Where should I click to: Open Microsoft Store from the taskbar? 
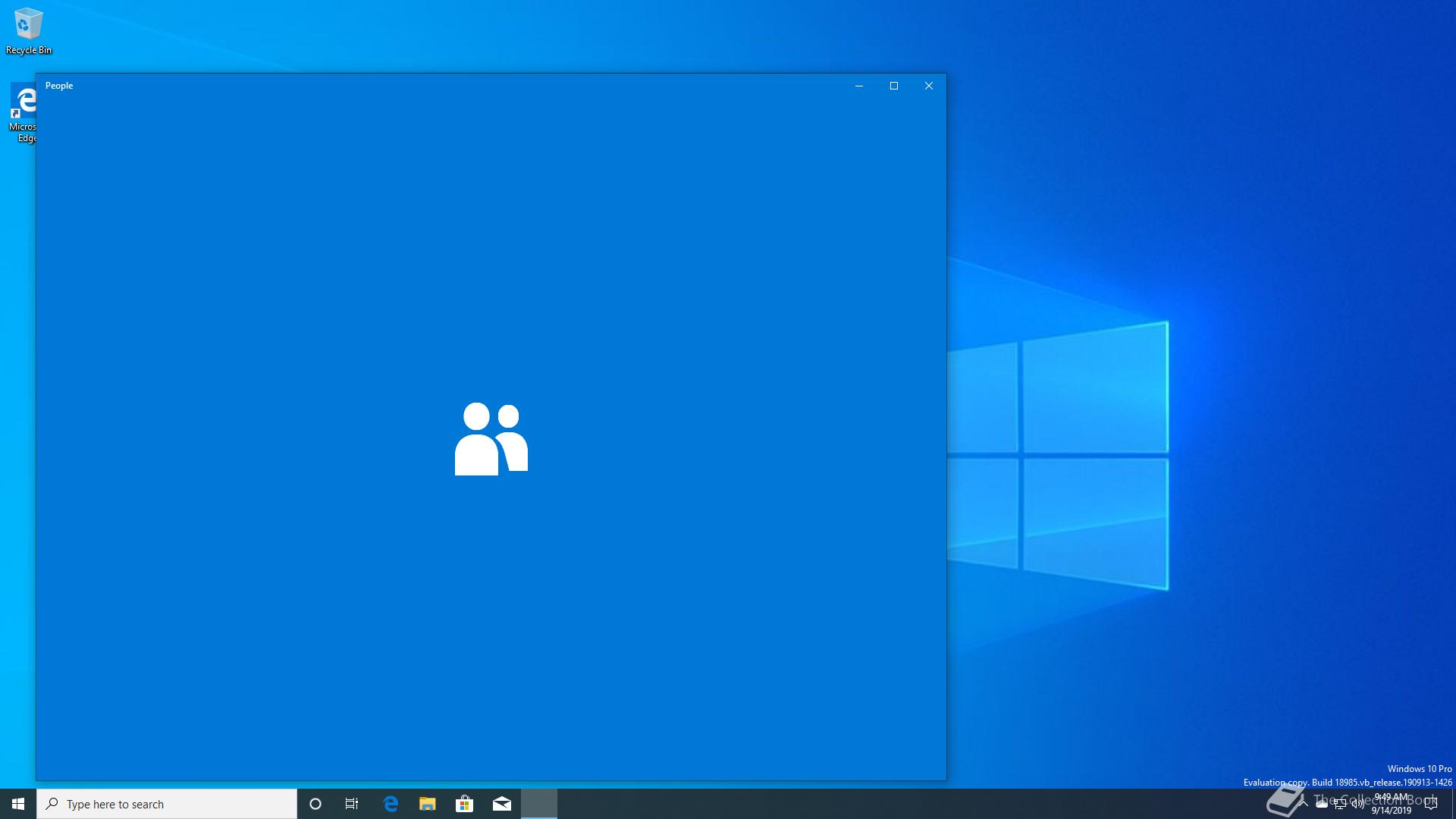(x=465, y=804)
